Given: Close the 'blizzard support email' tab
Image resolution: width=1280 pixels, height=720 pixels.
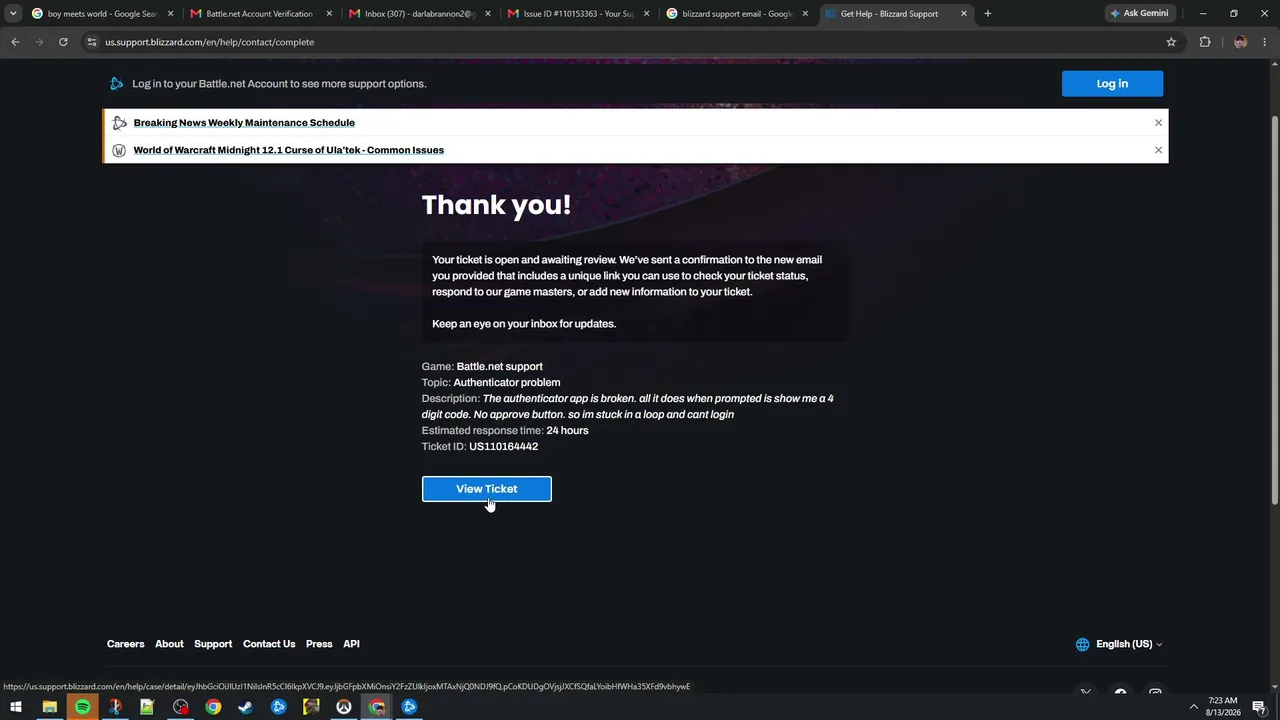Looking at the screenshot, I should point(805,14).
